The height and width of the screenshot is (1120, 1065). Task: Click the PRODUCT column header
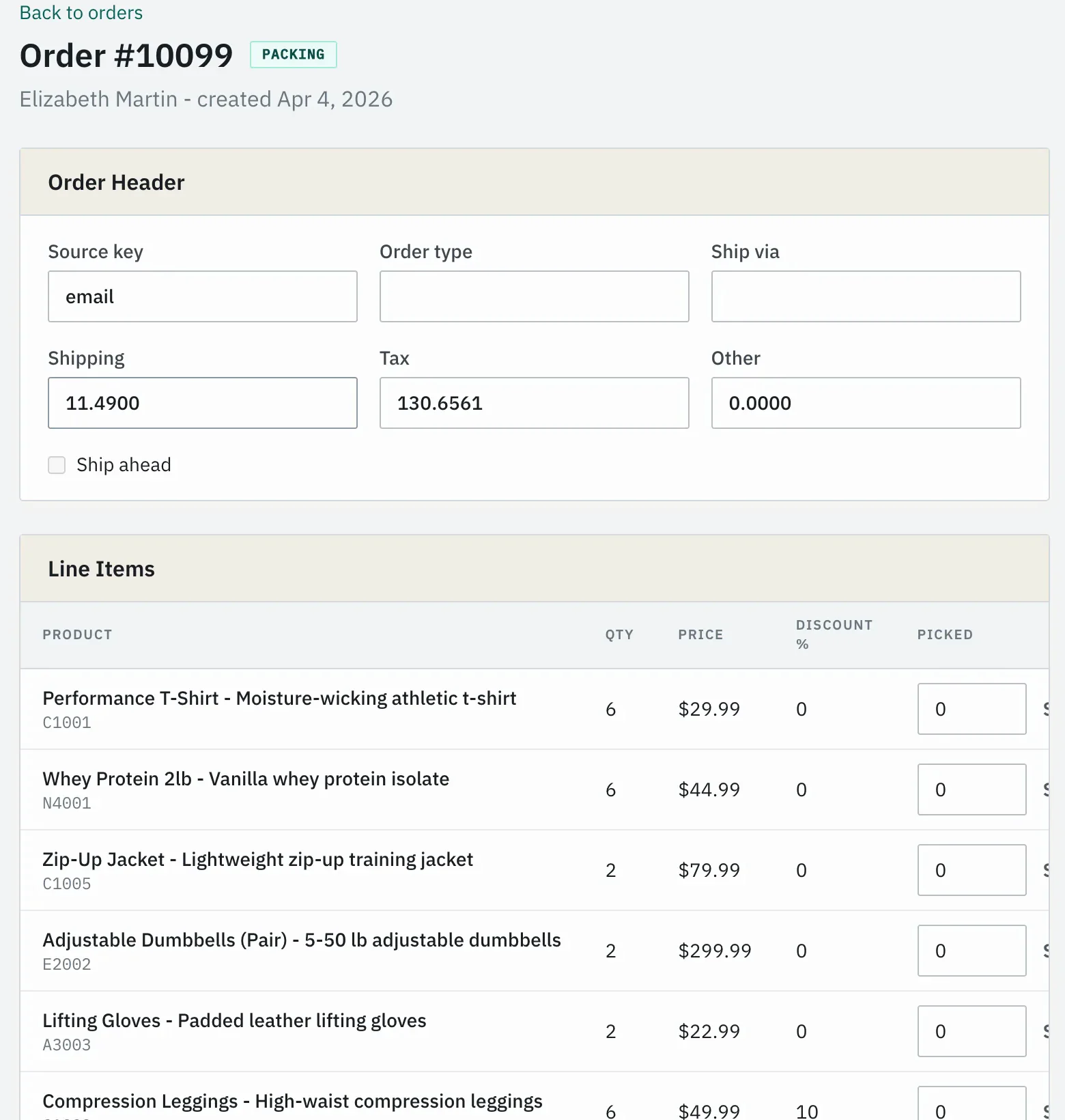click(x=77, y=634)
